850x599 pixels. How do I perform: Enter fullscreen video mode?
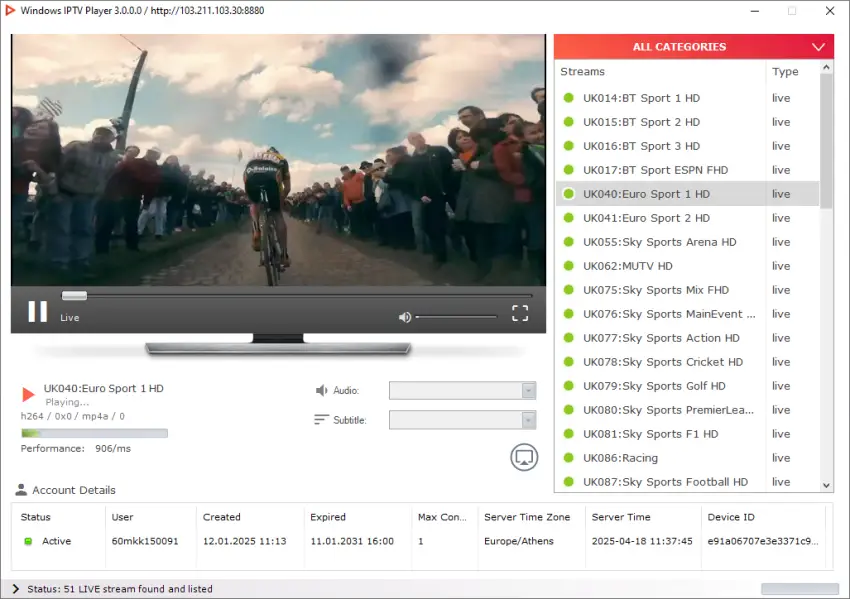pos(520,313)
